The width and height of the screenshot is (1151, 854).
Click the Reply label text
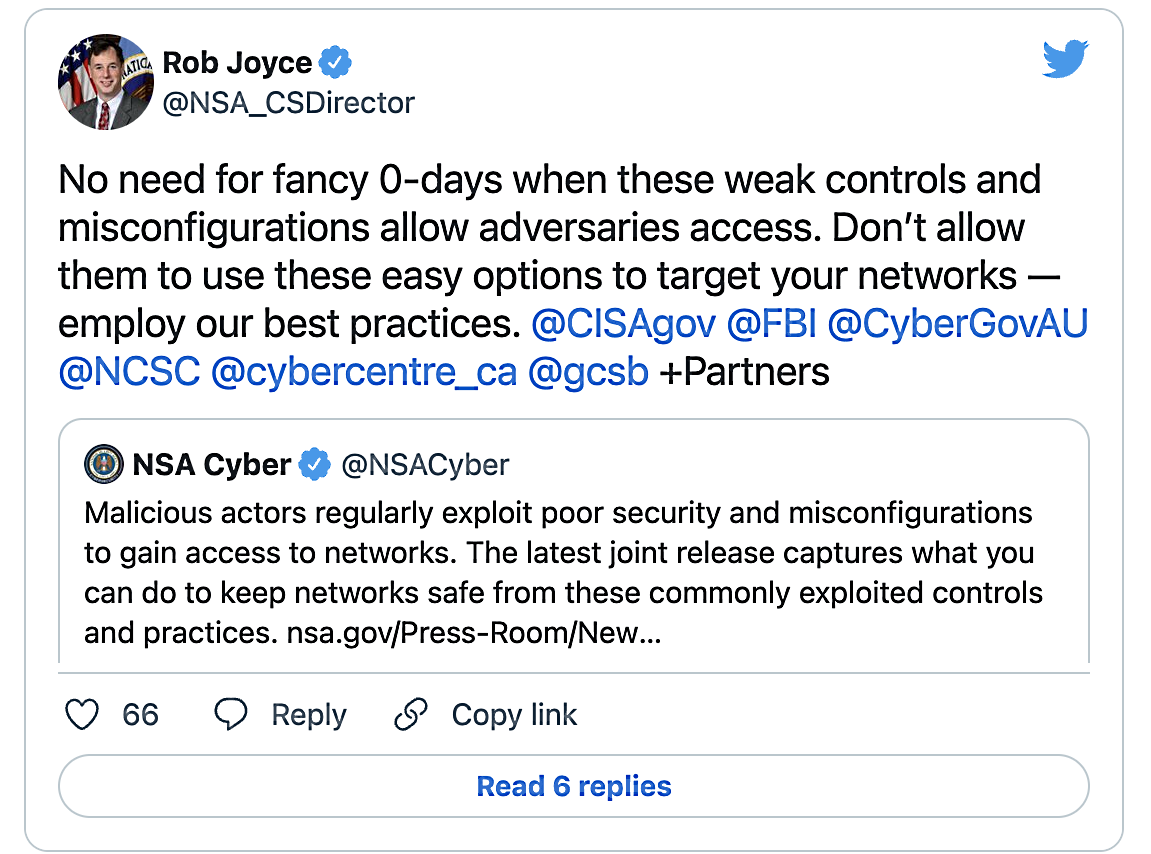(308, 715)
